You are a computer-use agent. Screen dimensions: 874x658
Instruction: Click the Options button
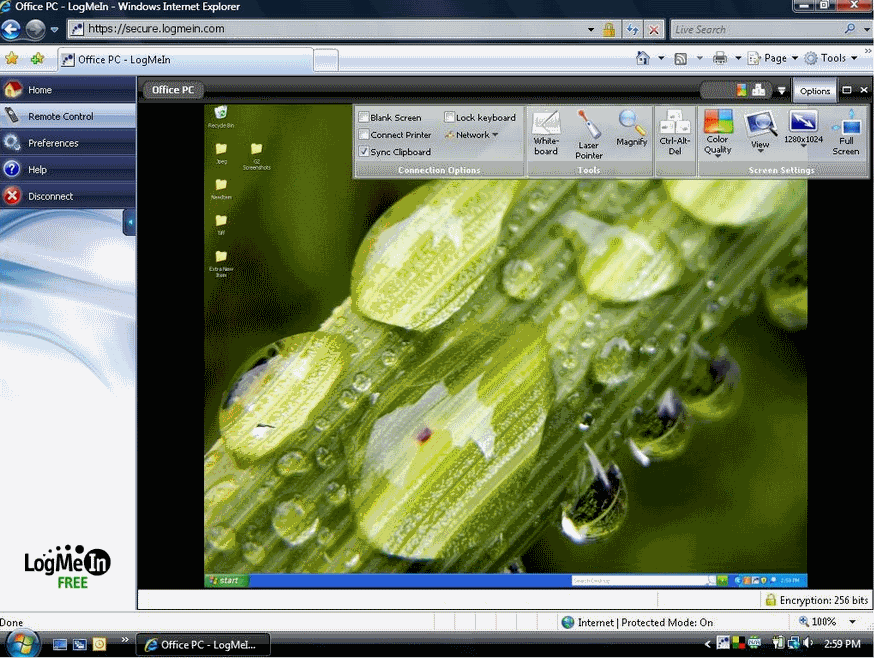pyautogui.click(x=814, y=91)
